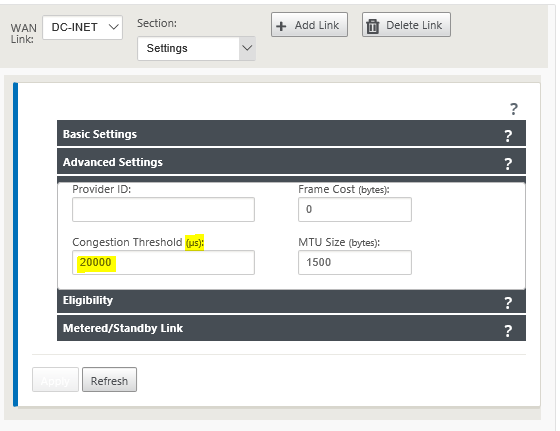Click the Congestion Threshold field showing 20000
Screen dimensions: 560x431
tap(163, 262)
